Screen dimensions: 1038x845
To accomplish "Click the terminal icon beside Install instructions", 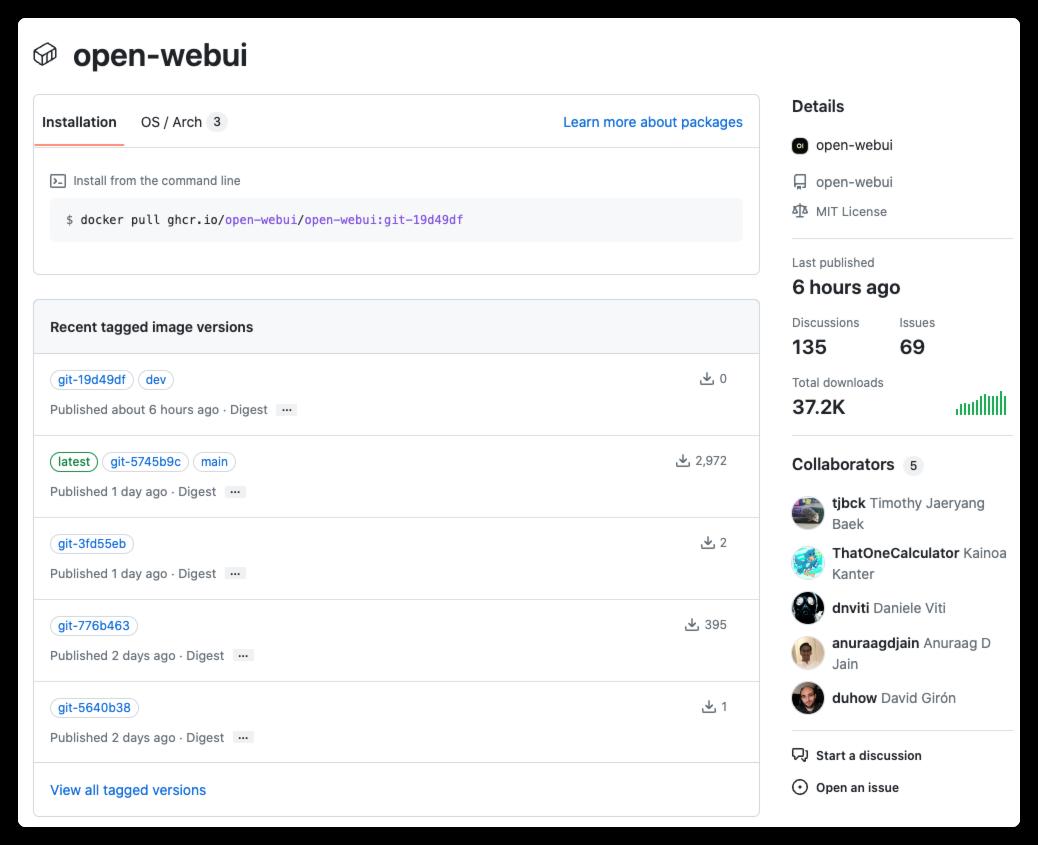I will point(58,181).
